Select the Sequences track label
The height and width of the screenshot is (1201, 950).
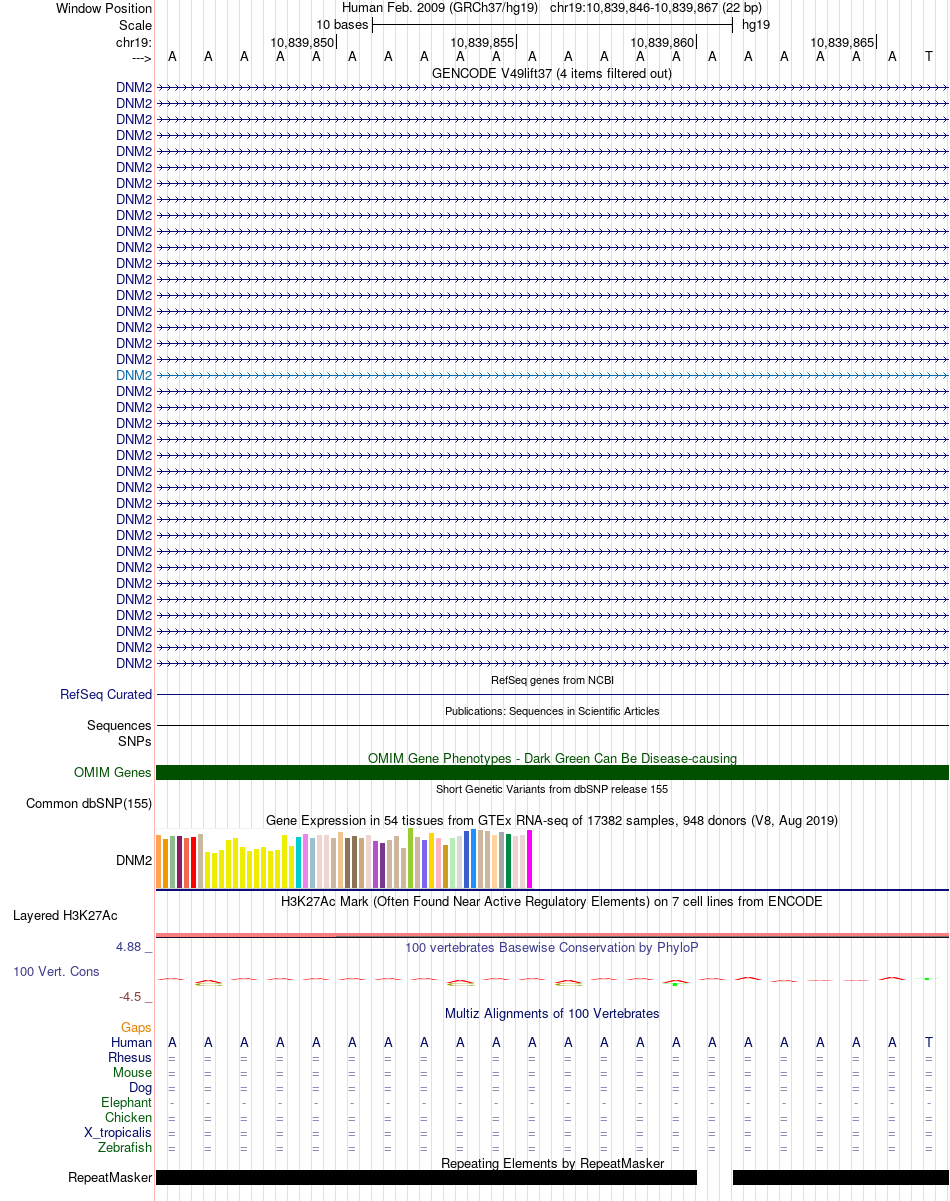119,725
